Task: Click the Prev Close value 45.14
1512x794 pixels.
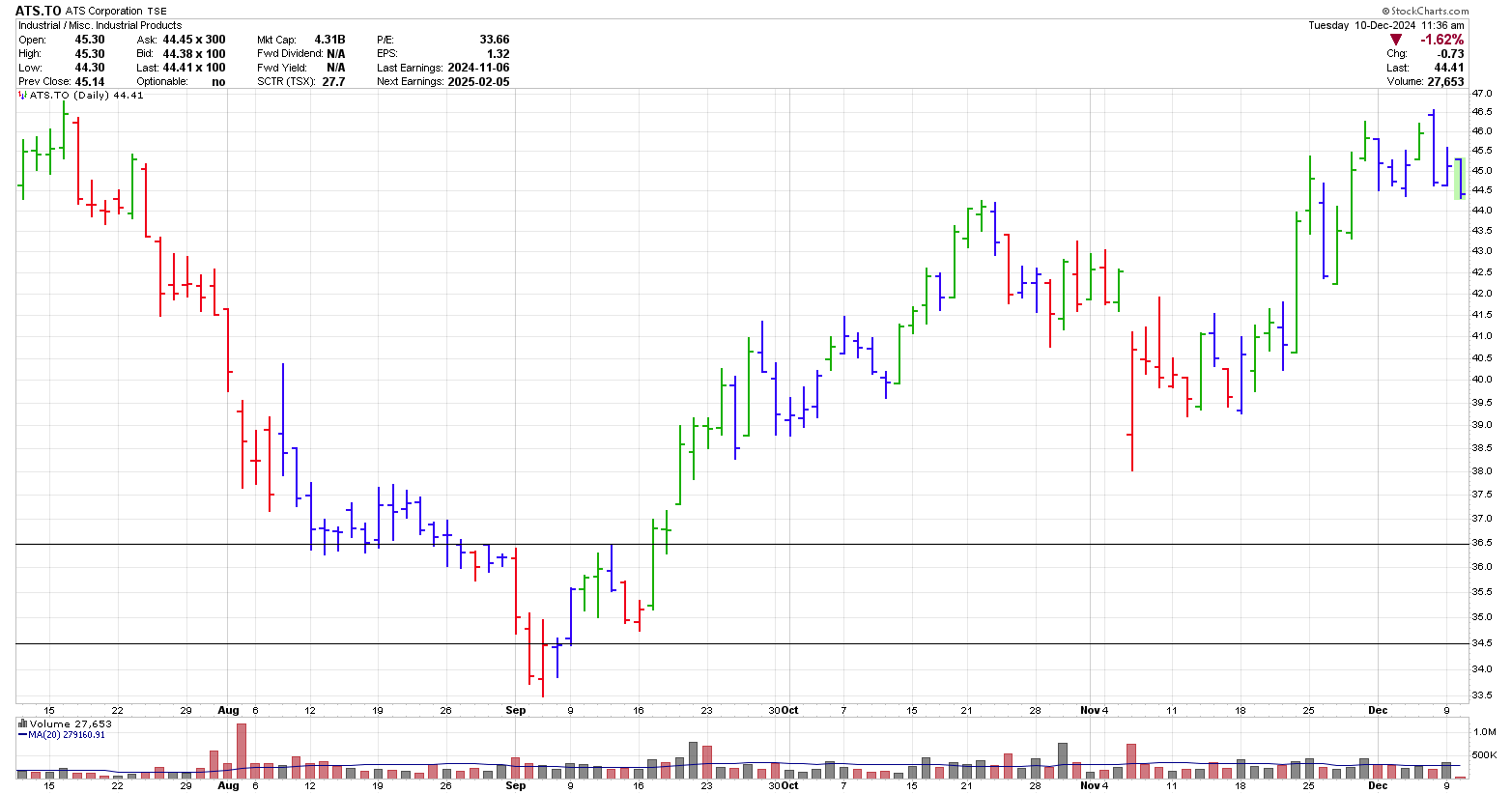Action: tap(90, 82)
